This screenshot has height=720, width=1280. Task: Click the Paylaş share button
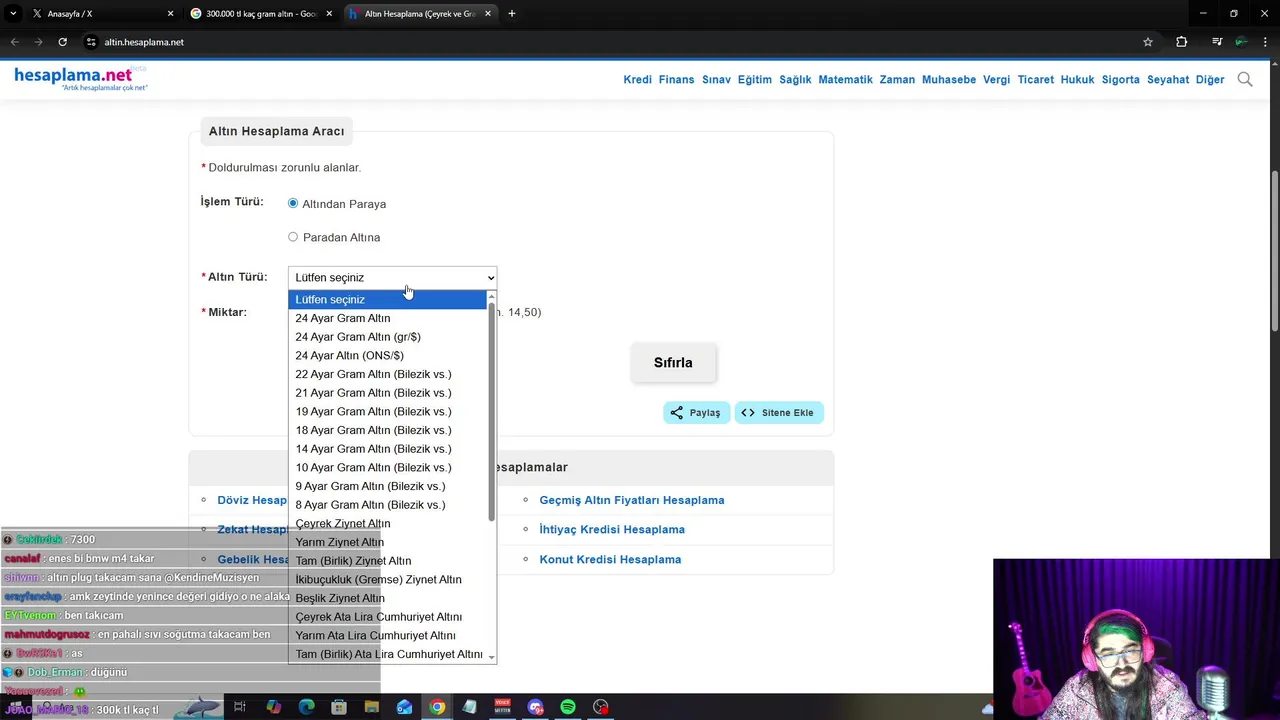point(696,412)
